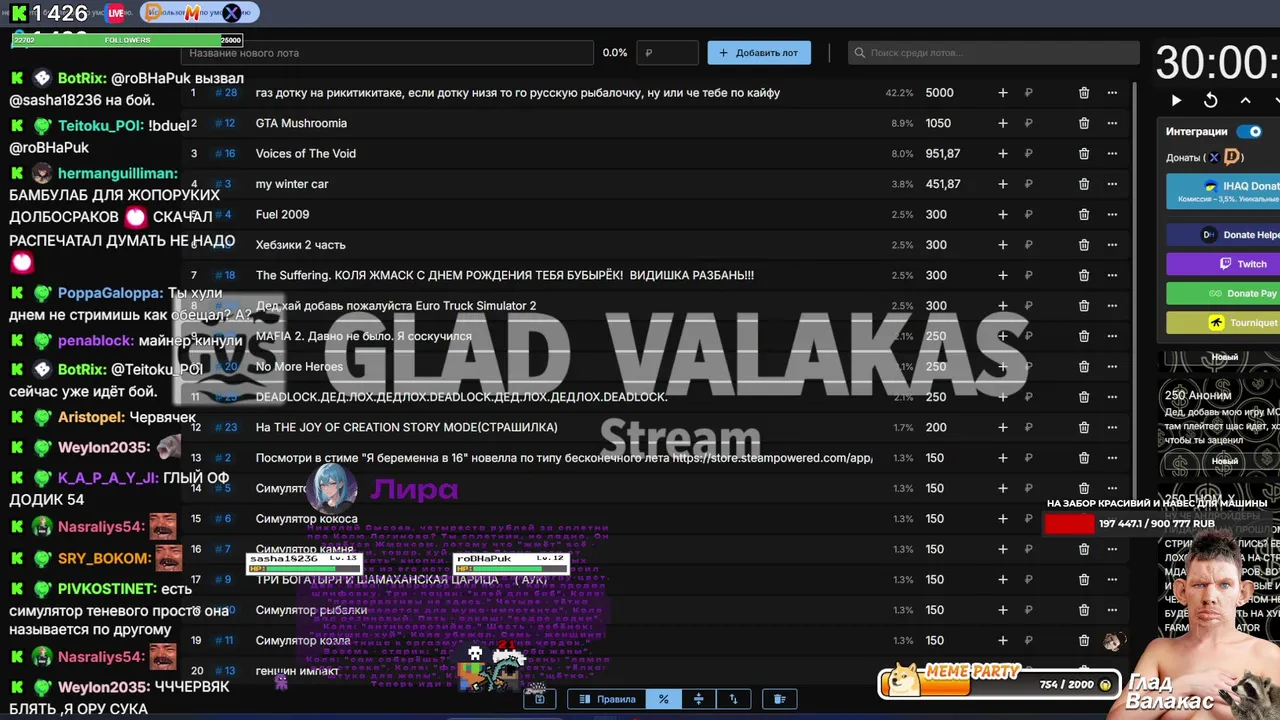
Task: Open more options for газ дотку lot
Action: (1112, 93)
